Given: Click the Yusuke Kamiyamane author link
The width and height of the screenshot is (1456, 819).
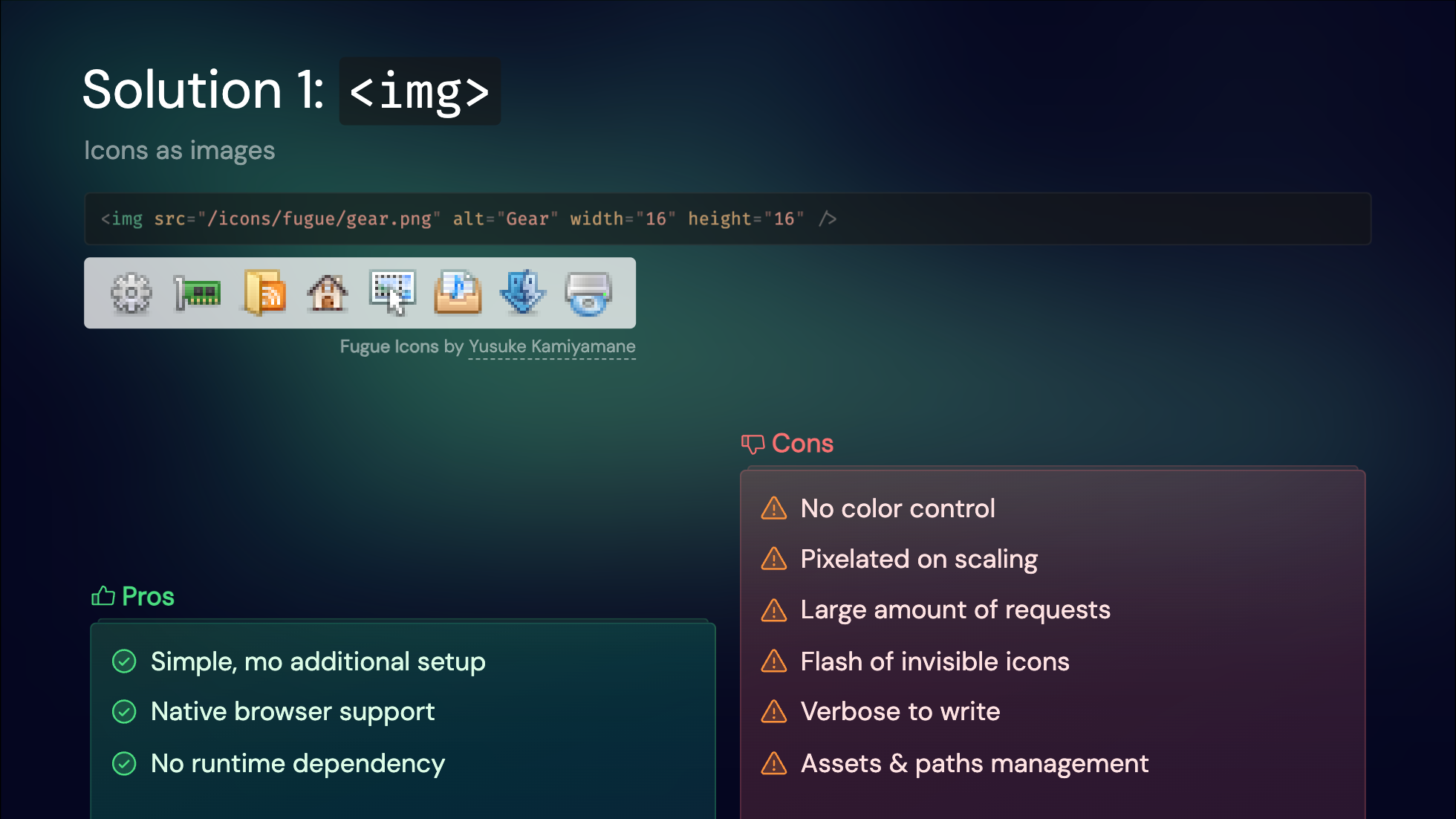Looking at the screenshot, I should coord(551,346).
